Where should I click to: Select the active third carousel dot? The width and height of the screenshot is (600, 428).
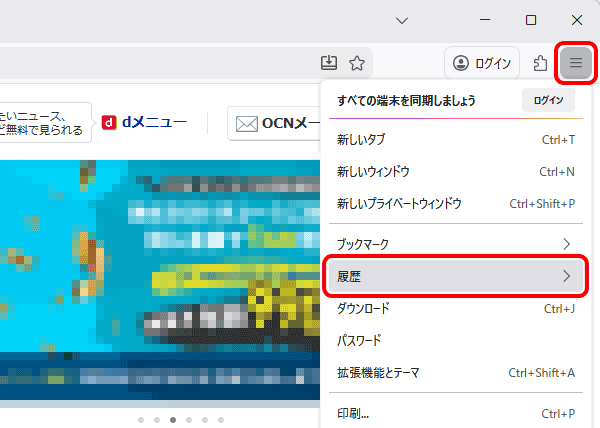pyautogui.click(x=172, y=420)
